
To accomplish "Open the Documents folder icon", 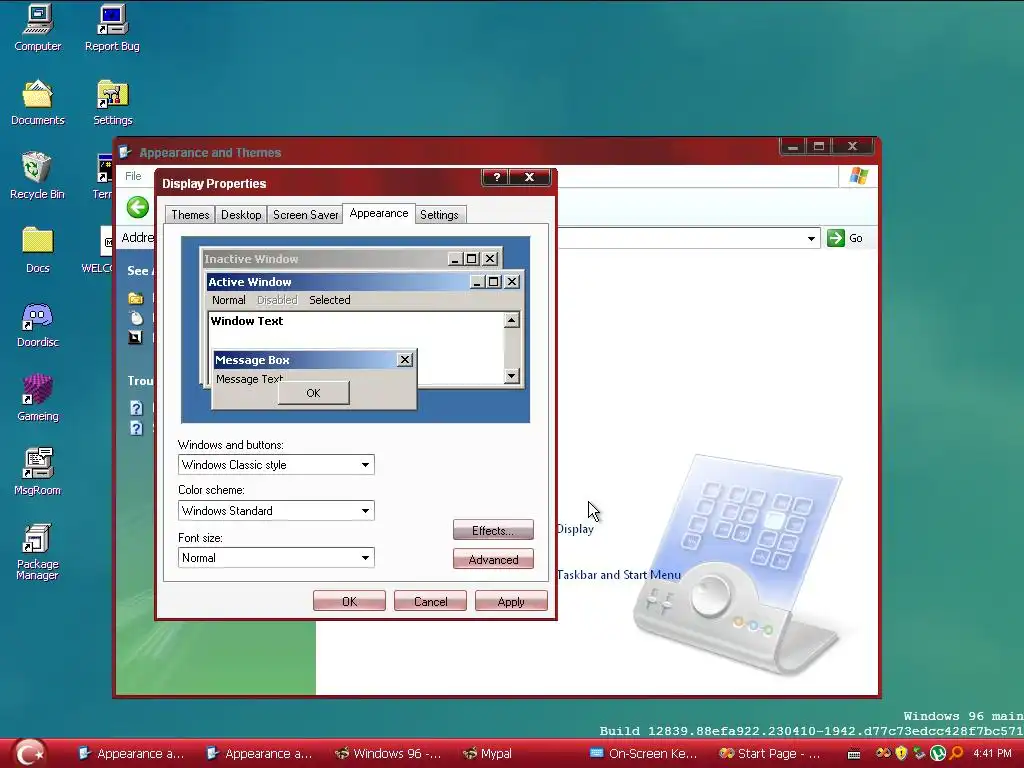I will 37,103.
